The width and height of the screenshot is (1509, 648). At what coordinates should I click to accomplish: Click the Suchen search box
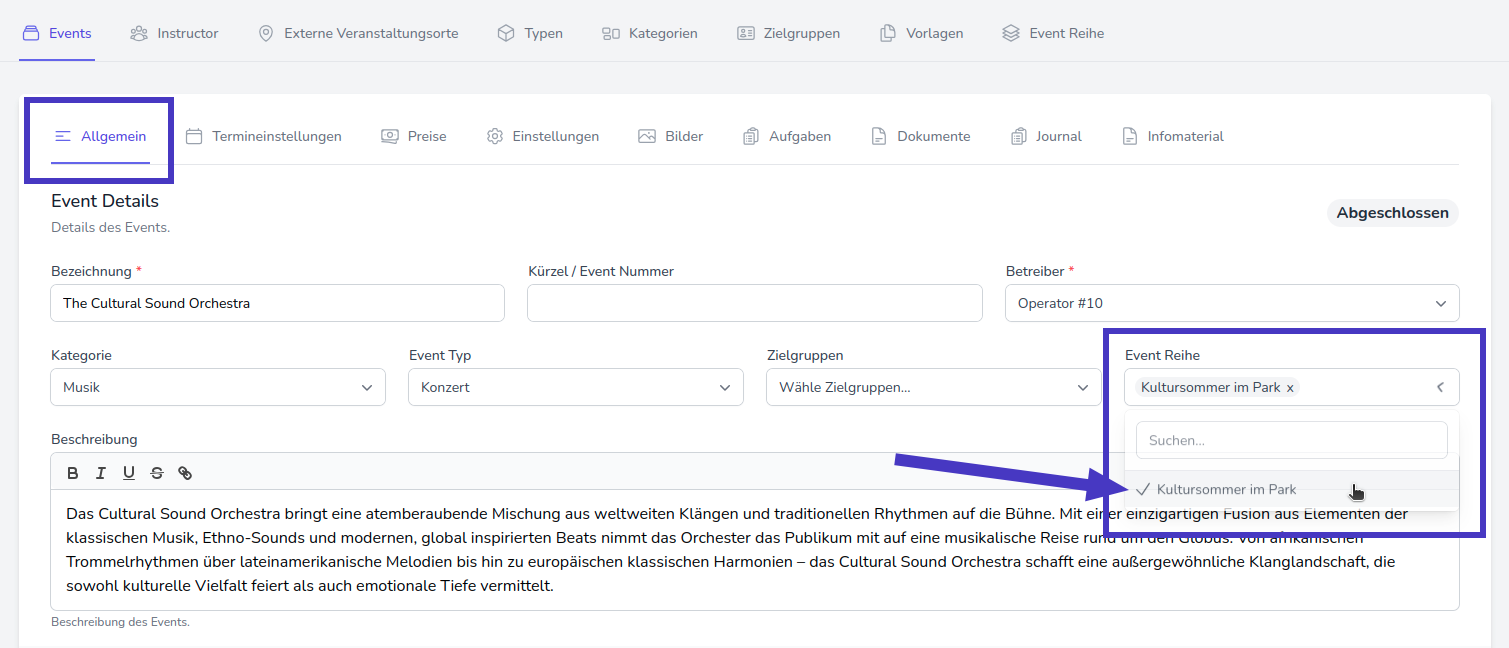1291,440
